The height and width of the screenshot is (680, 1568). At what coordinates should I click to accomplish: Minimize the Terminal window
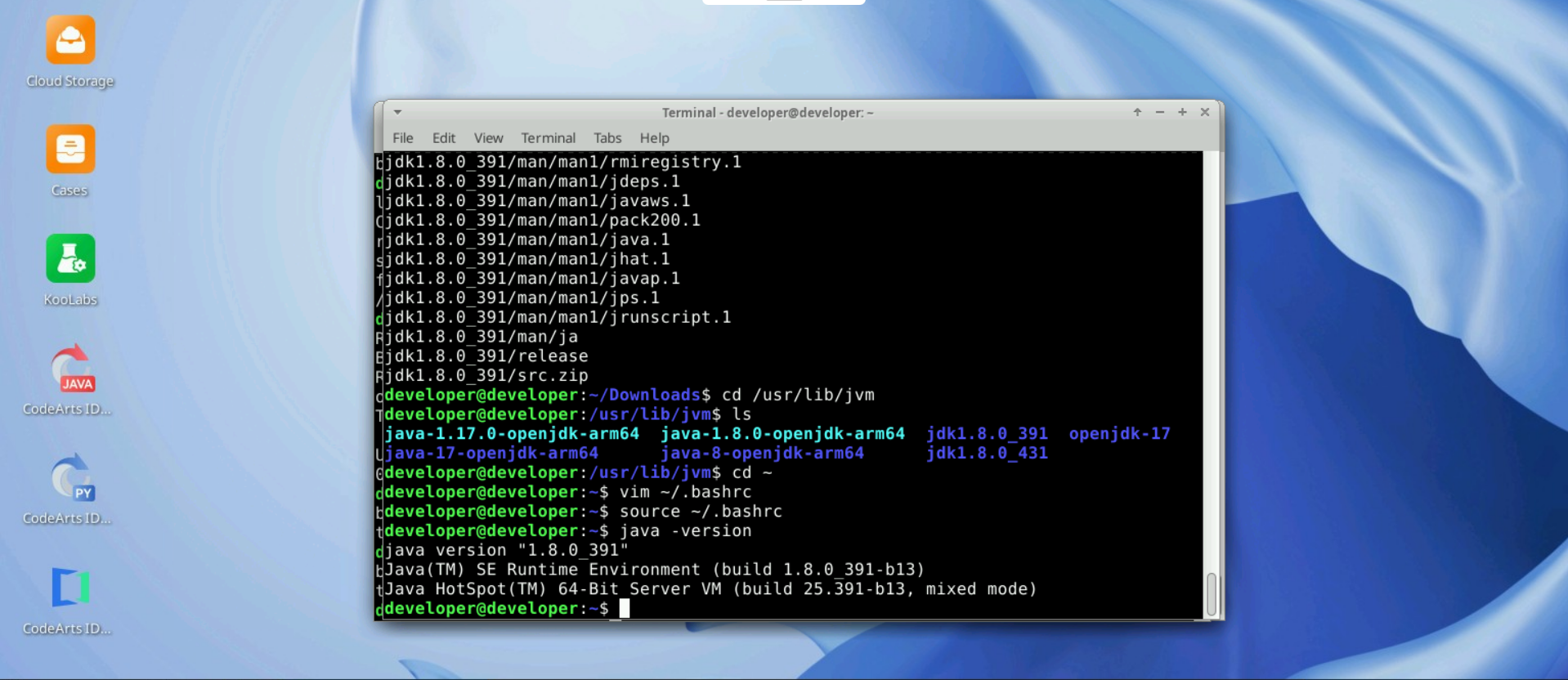click(x=1159, y=112)
